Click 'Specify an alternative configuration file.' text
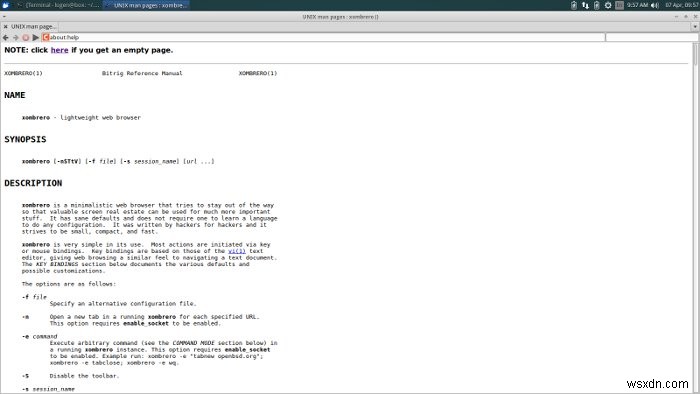This screenshot has height=394, width=700. point(123,303)
